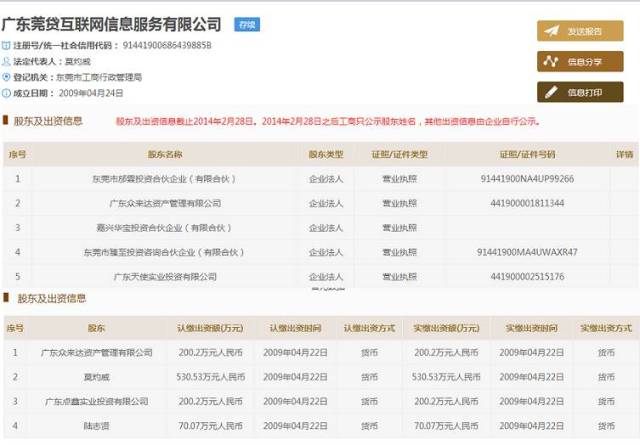
Task: Click shareholder 广东卓鑫实业投资有限公司
Action: coord(96,402)
